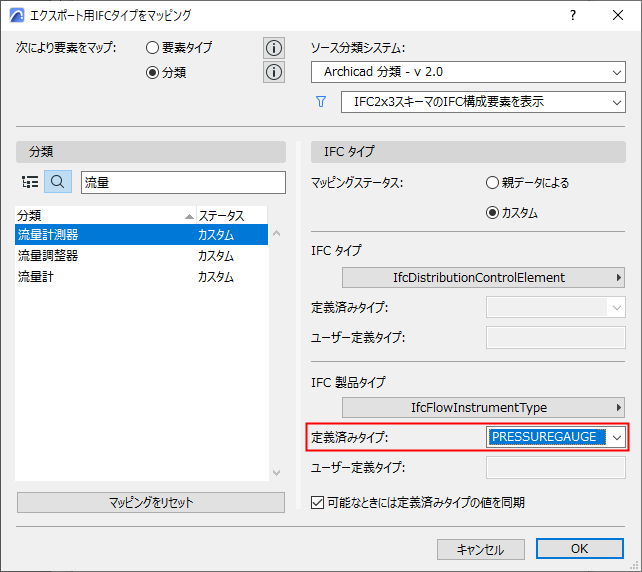
Task: Switch to tree hierarchy view icon
Action: 30,182
